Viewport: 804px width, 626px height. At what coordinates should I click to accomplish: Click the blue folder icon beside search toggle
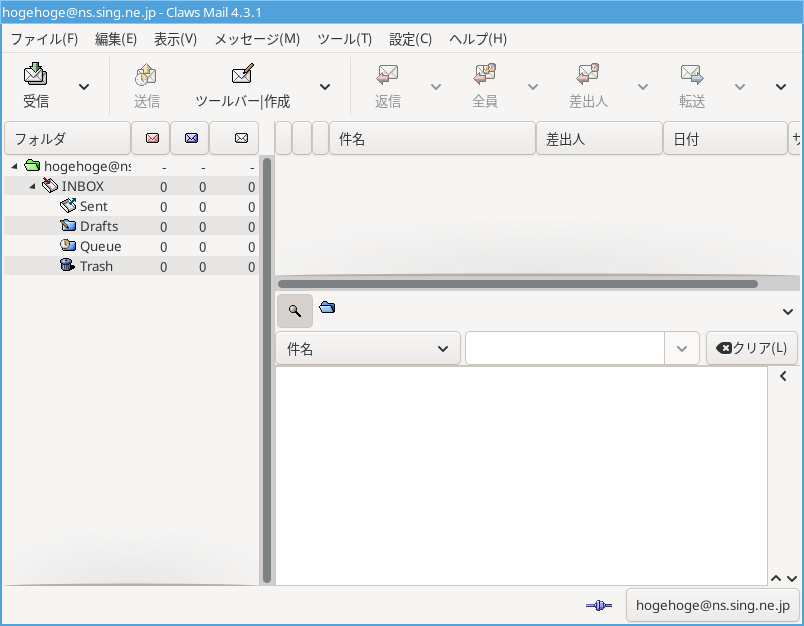coord(327,308)
